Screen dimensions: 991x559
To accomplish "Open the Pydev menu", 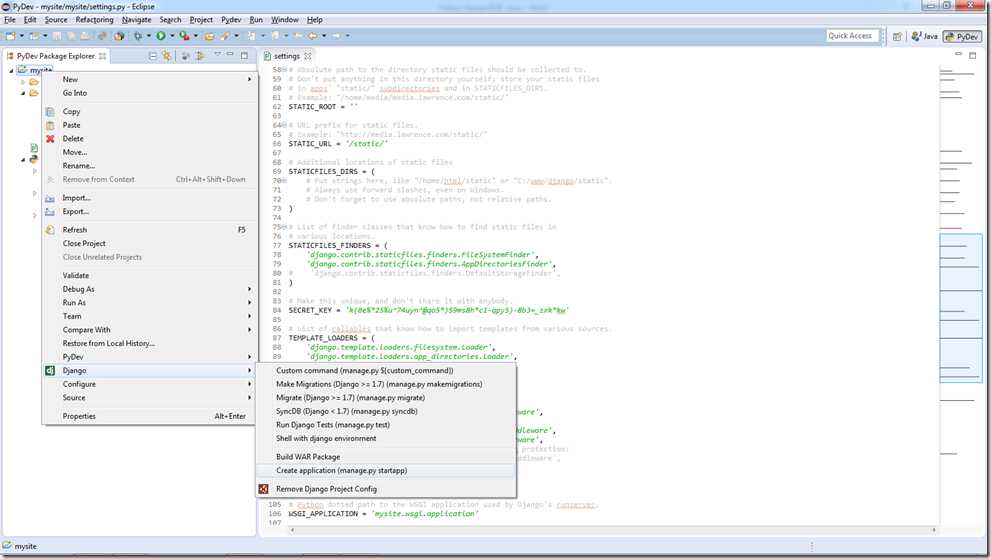I will click(231, 20).
